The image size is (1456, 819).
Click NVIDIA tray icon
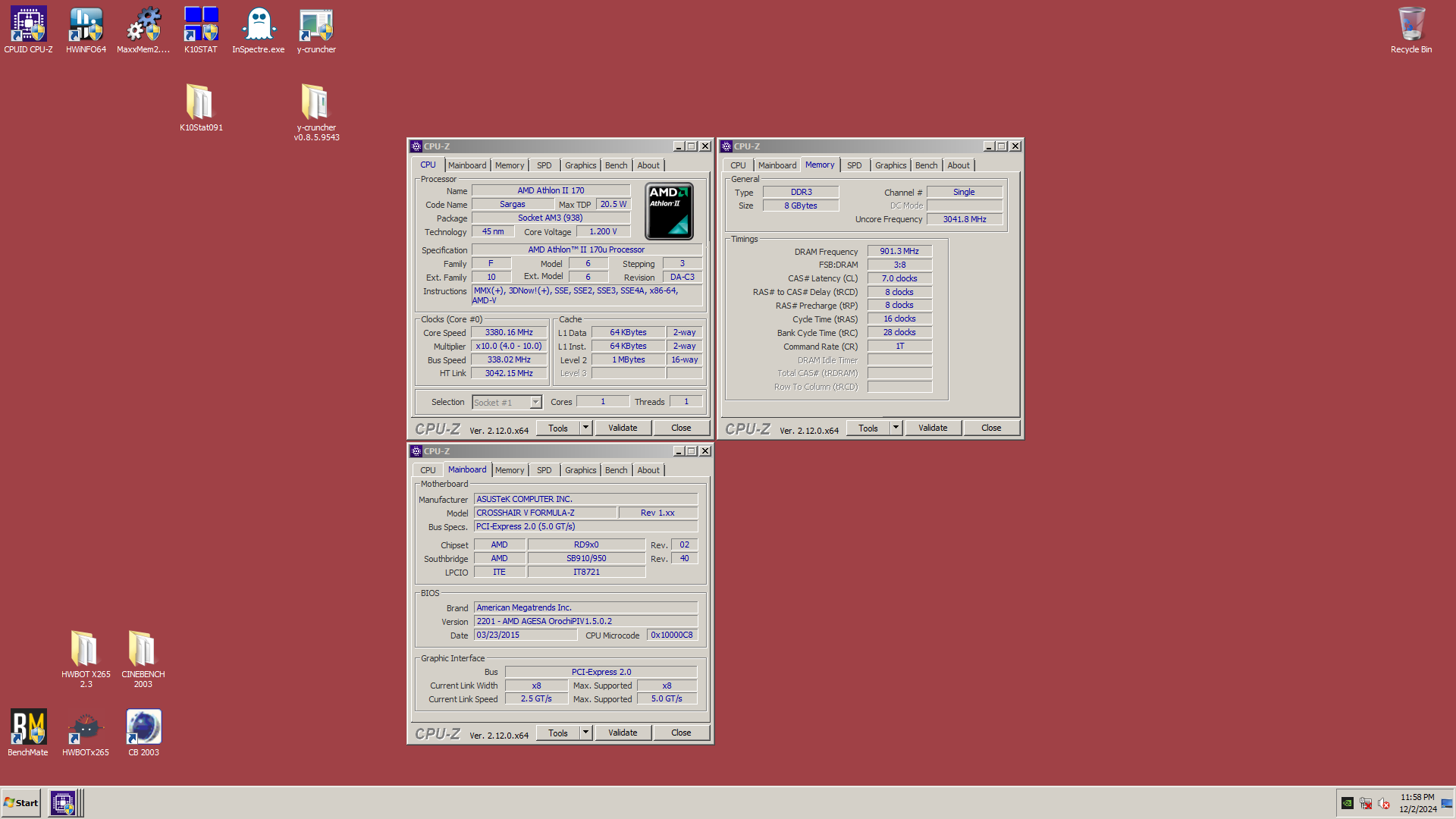click(x=1348, y=803)
